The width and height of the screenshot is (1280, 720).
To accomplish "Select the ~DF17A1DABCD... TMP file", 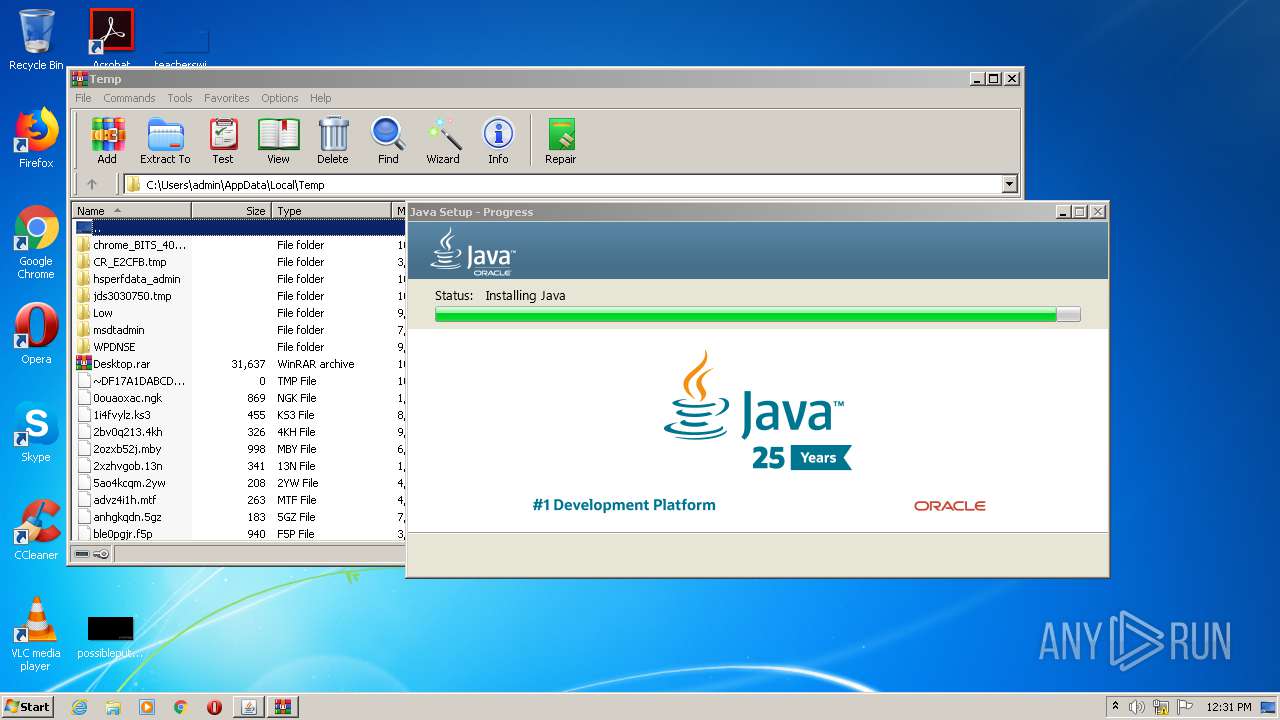I will tap(238, 381).
